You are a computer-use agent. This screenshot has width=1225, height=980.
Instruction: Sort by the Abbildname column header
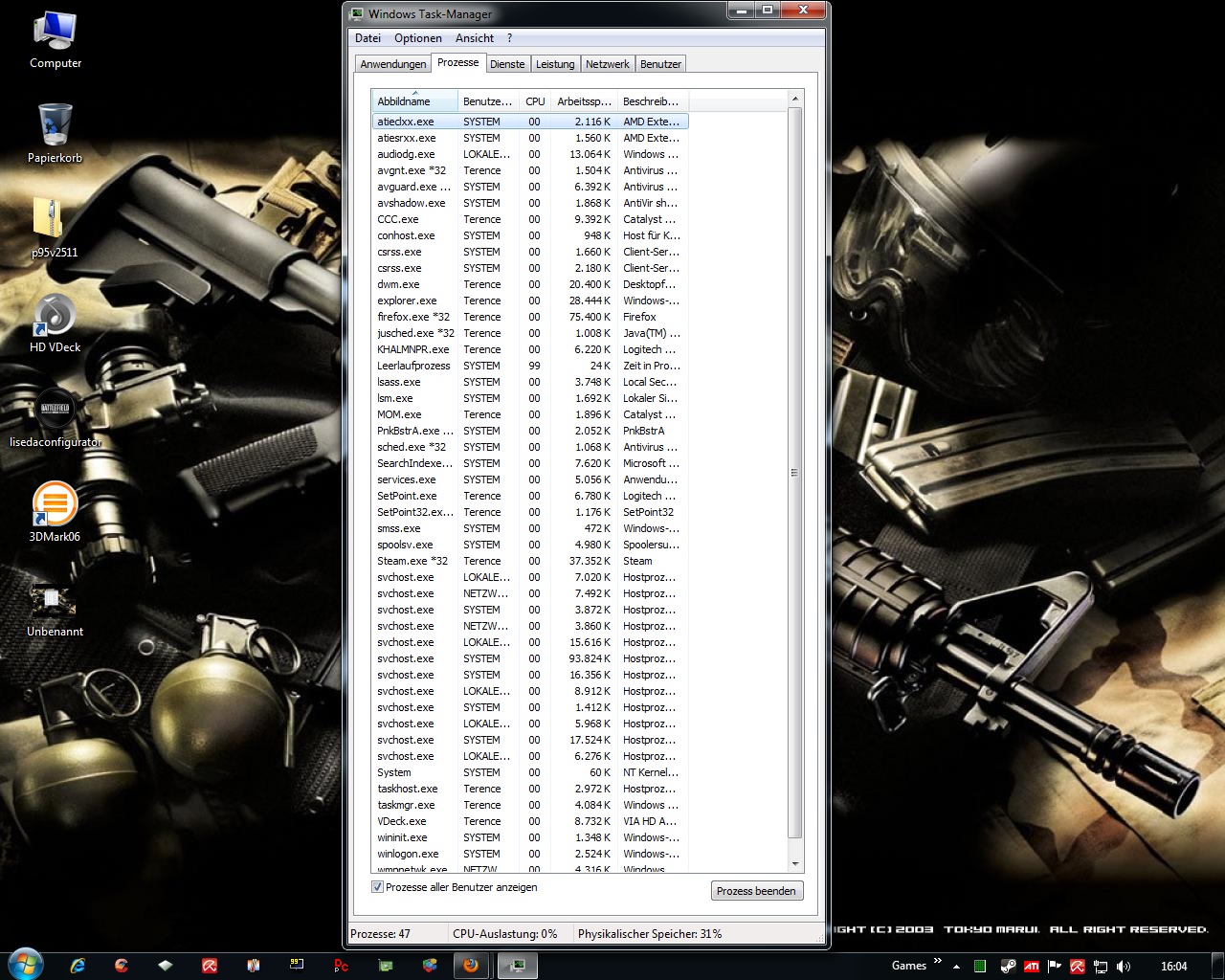tap(414, 100)
